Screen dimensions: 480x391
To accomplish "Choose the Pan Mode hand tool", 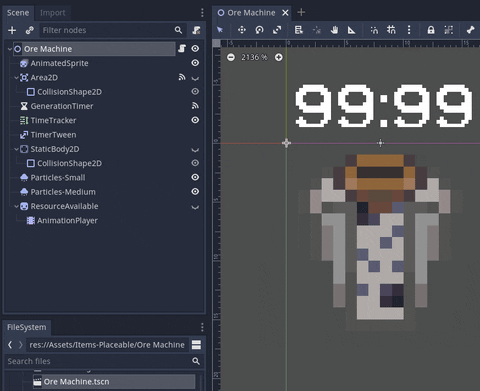I will (x=334, y=30).
